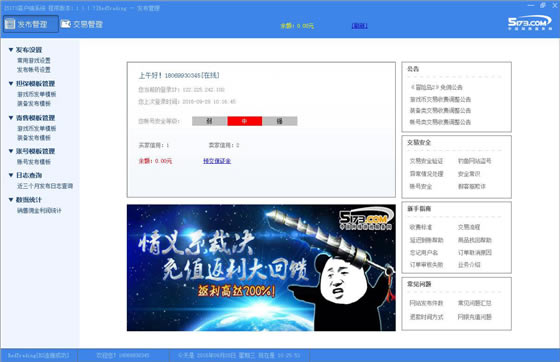Open the 假客服欺诈 link
The width and height of the screenshot is (560, 362).
(472, 186)
